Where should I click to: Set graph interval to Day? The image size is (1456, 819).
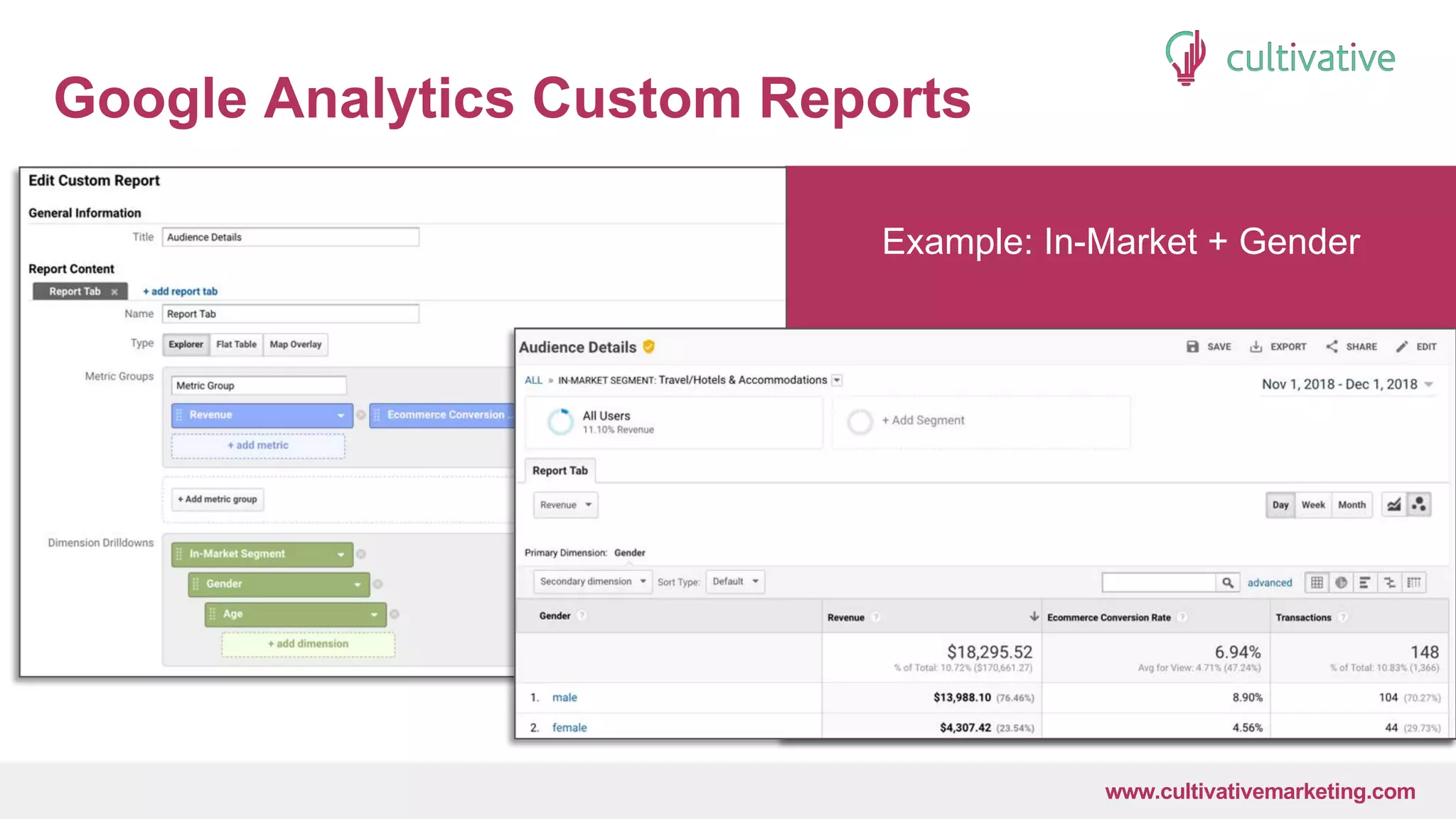[1280, 505]
